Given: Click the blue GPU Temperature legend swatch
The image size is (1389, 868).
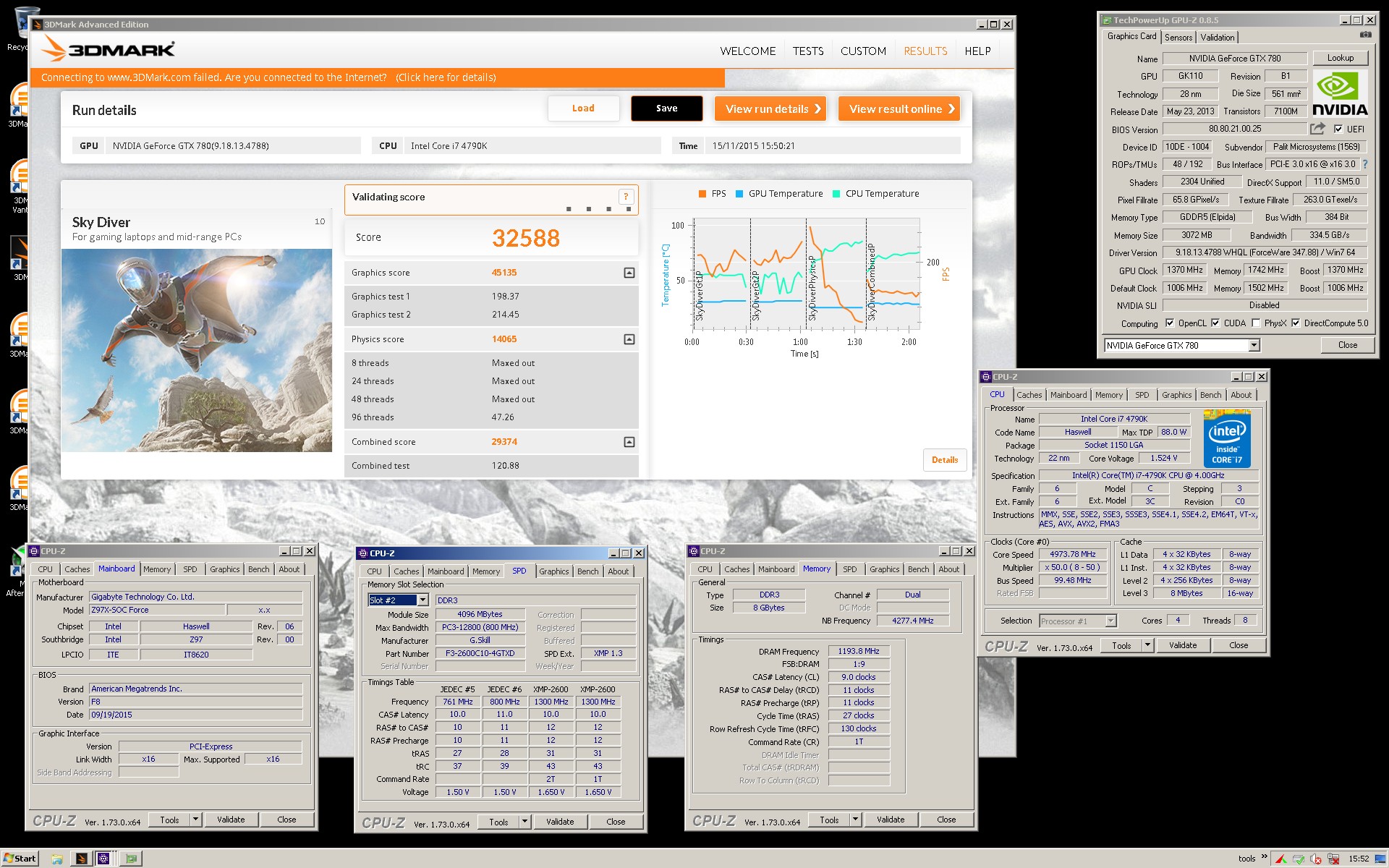Looking at the screenshot, I should 739,194.
